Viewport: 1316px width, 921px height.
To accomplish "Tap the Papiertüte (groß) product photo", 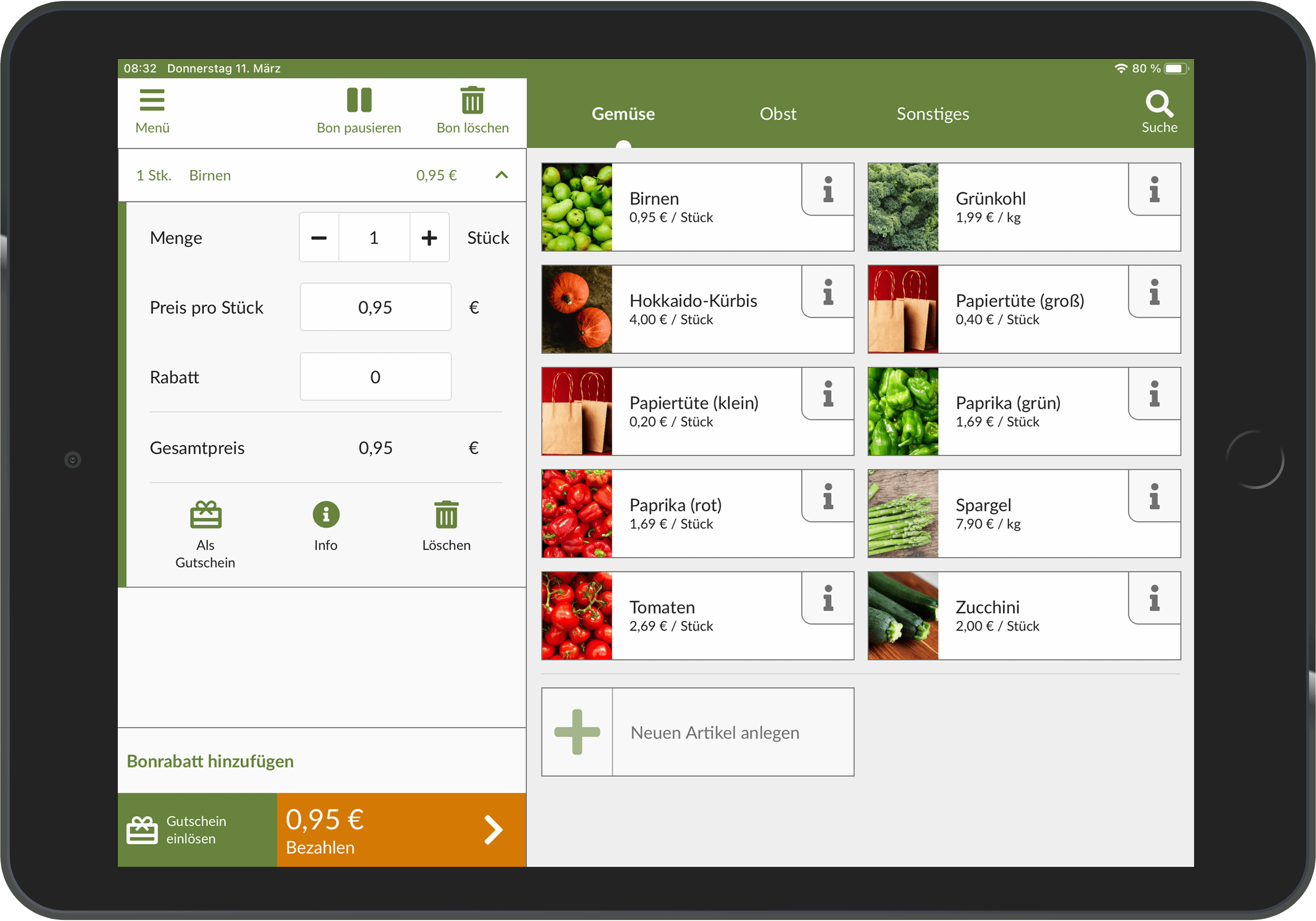I will (903, 309).
